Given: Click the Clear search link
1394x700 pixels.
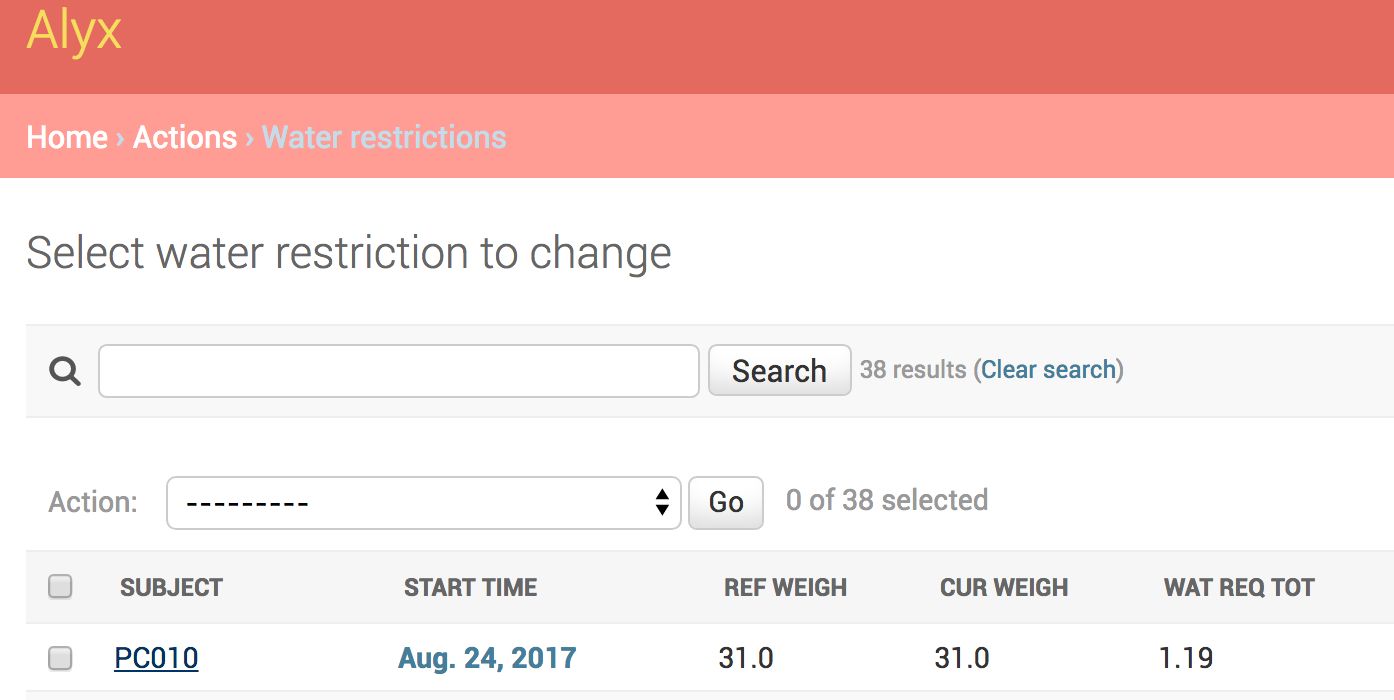Looking at the screenshot, I should (1049, 369).
